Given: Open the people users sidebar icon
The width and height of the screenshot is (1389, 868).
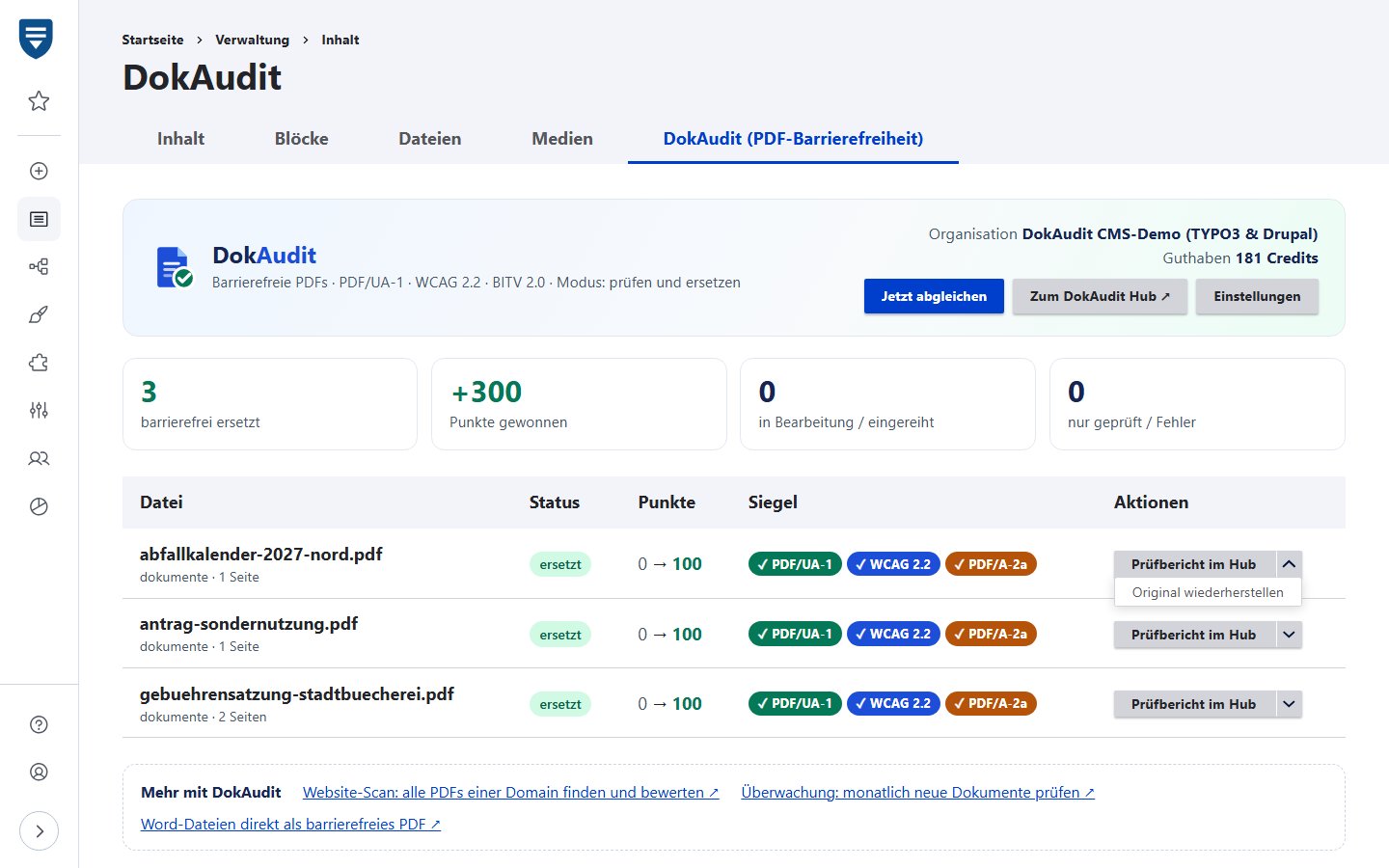Looking at the screenshot, I should [x=39, y=458].
